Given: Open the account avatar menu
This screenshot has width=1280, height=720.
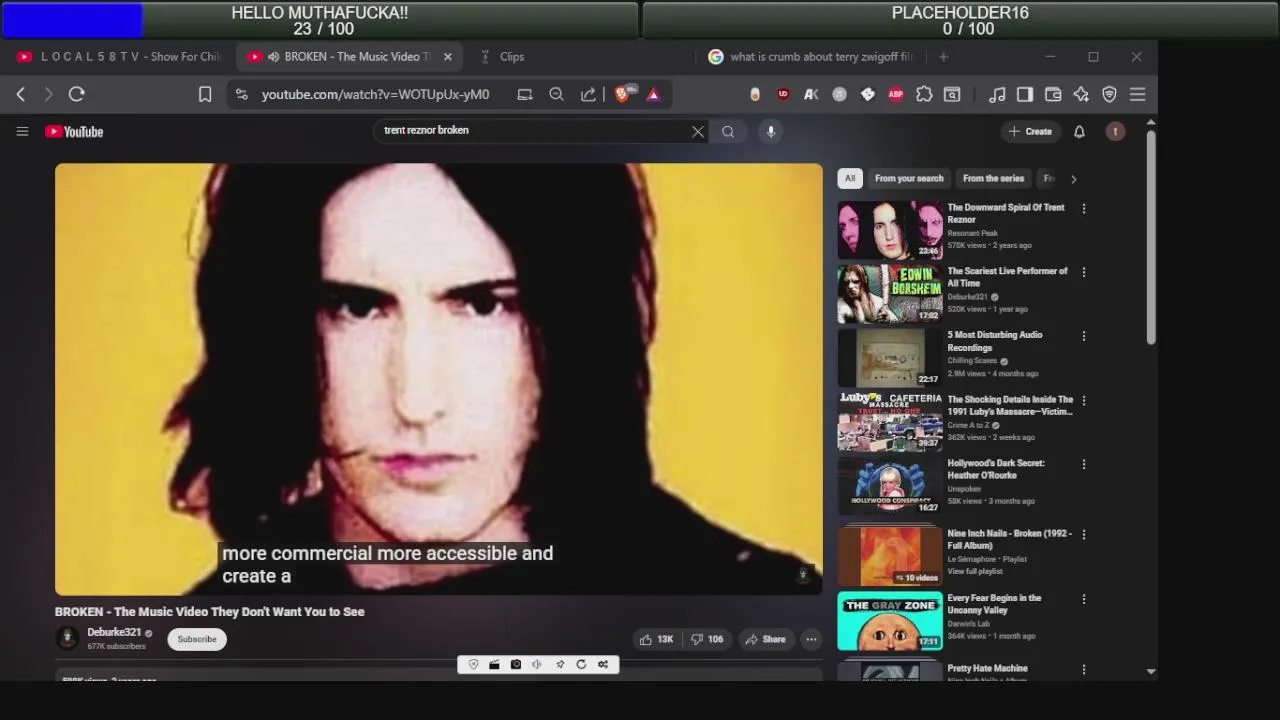Looking at the screenshot, I should pyautogui.click(x=1115, y=131).
